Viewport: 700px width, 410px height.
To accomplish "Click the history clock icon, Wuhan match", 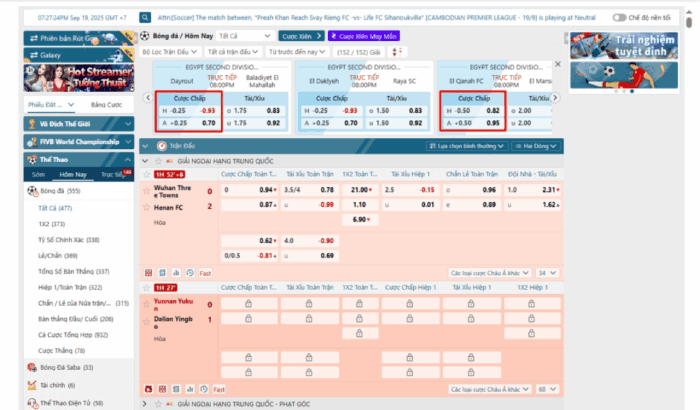I will coord(190,273).
